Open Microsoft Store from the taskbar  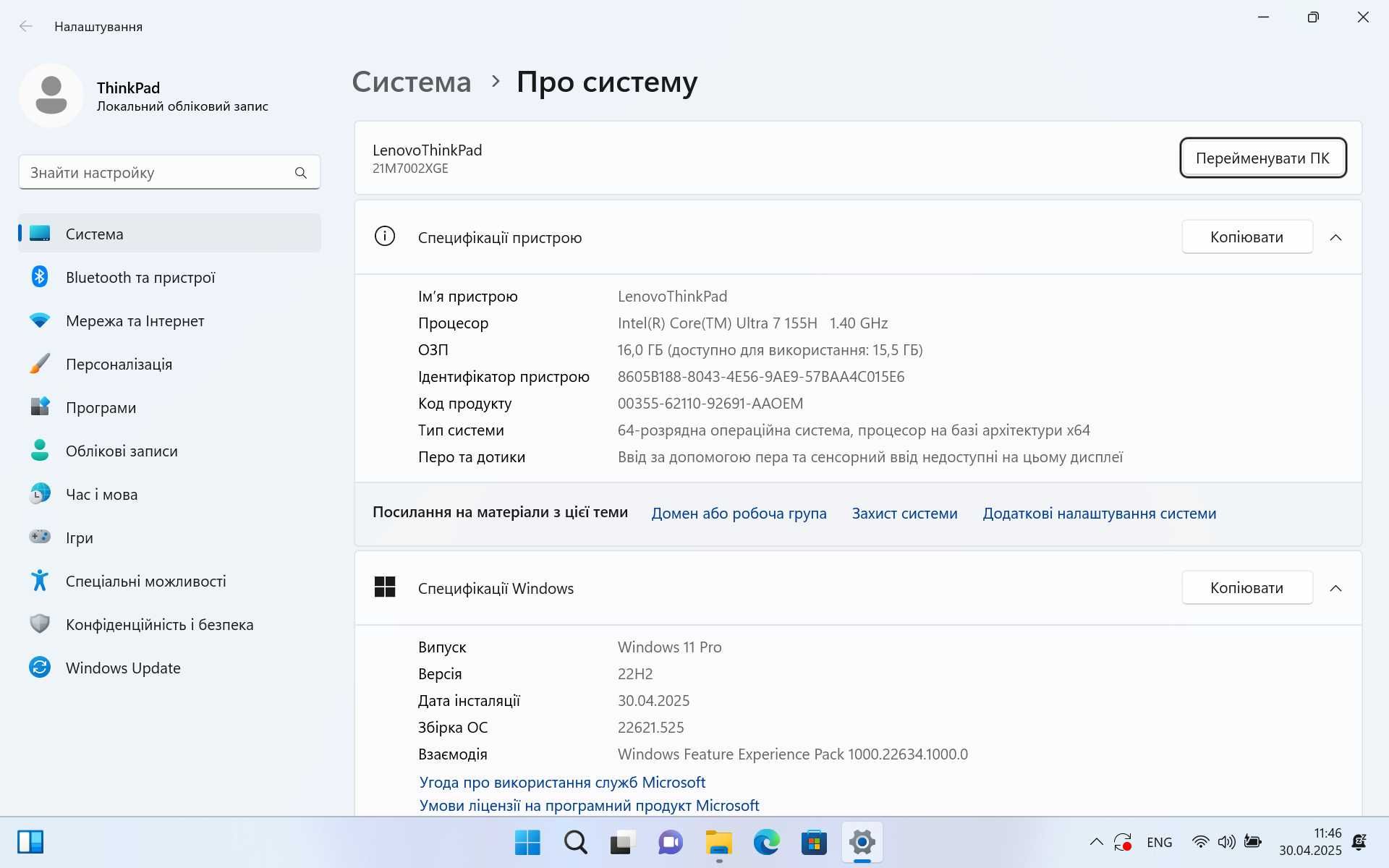point(814,842)
